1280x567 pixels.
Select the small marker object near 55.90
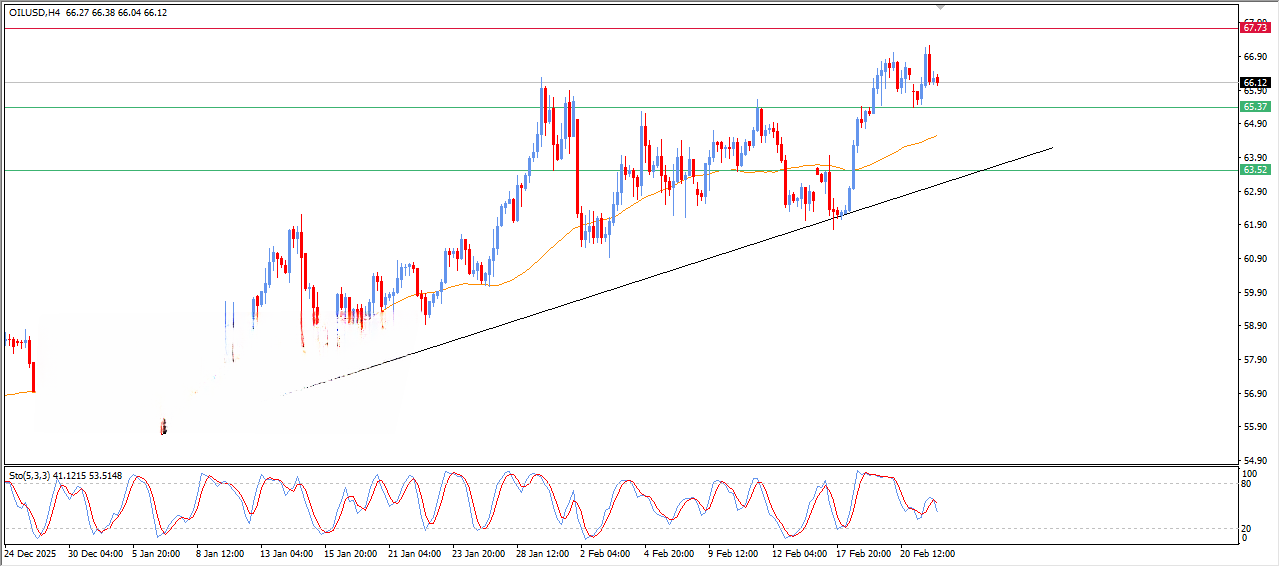tap(163, 427)
